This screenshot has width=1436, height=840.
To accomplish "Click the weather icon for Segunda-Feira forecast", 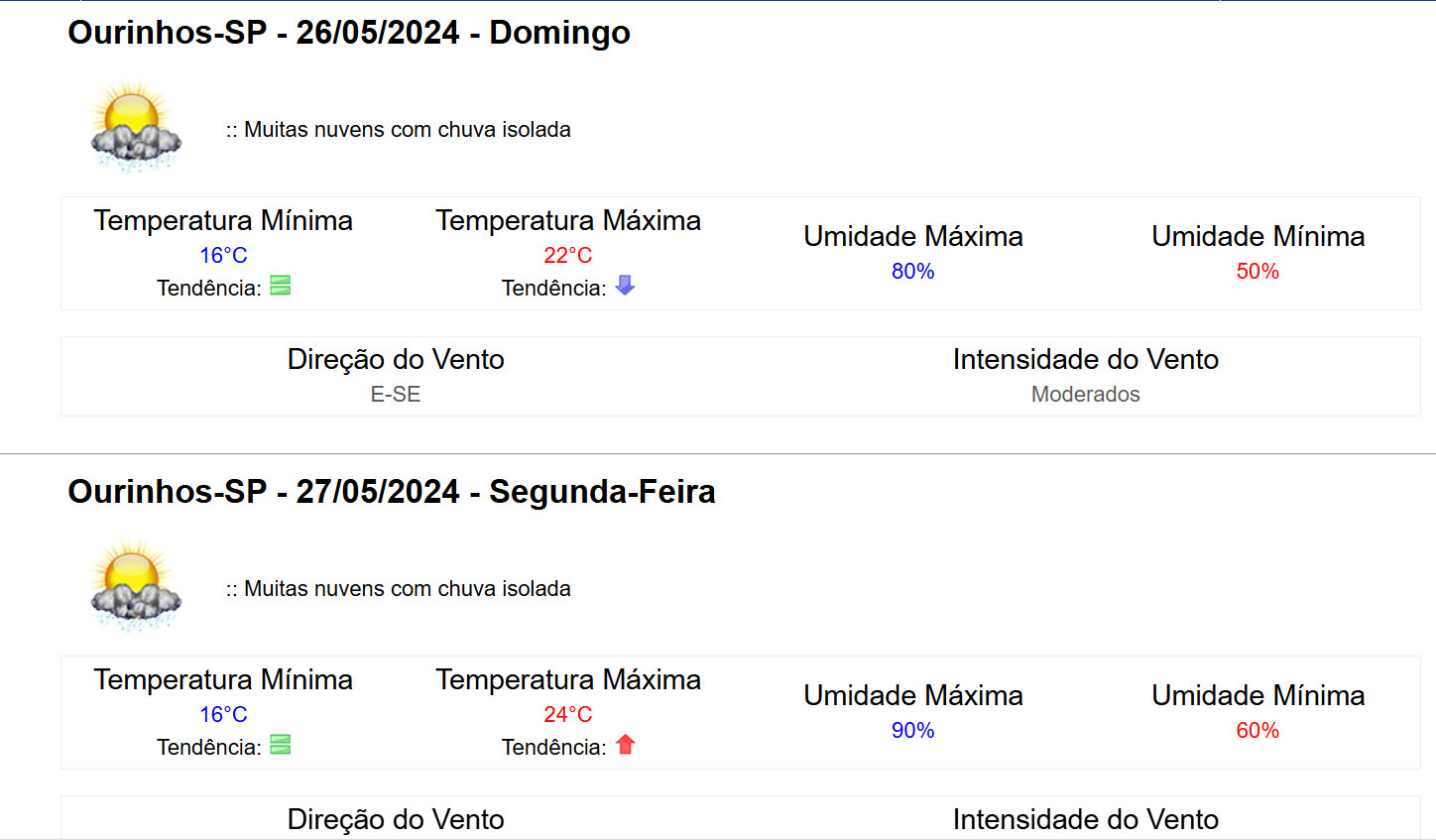I will pos(136,586).
